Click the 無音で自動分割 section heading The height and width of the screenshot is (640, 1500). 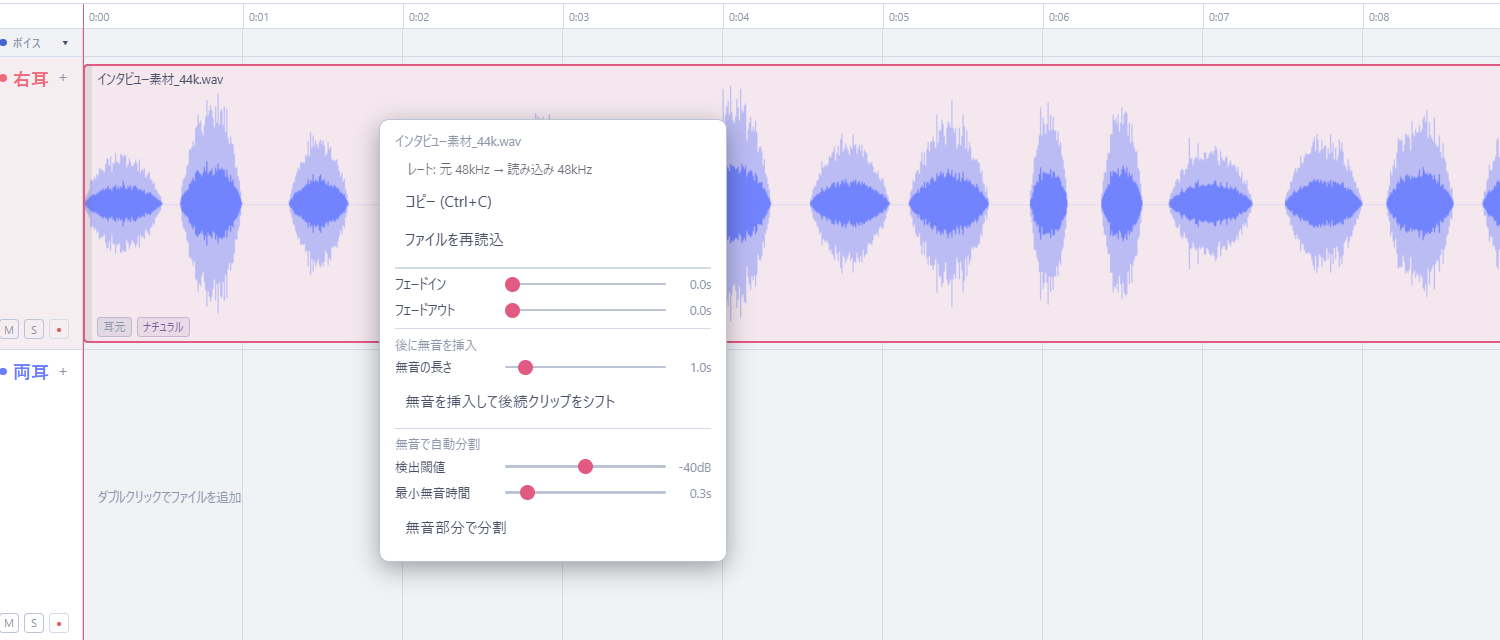pyautogui.click(x=438, y=444)
